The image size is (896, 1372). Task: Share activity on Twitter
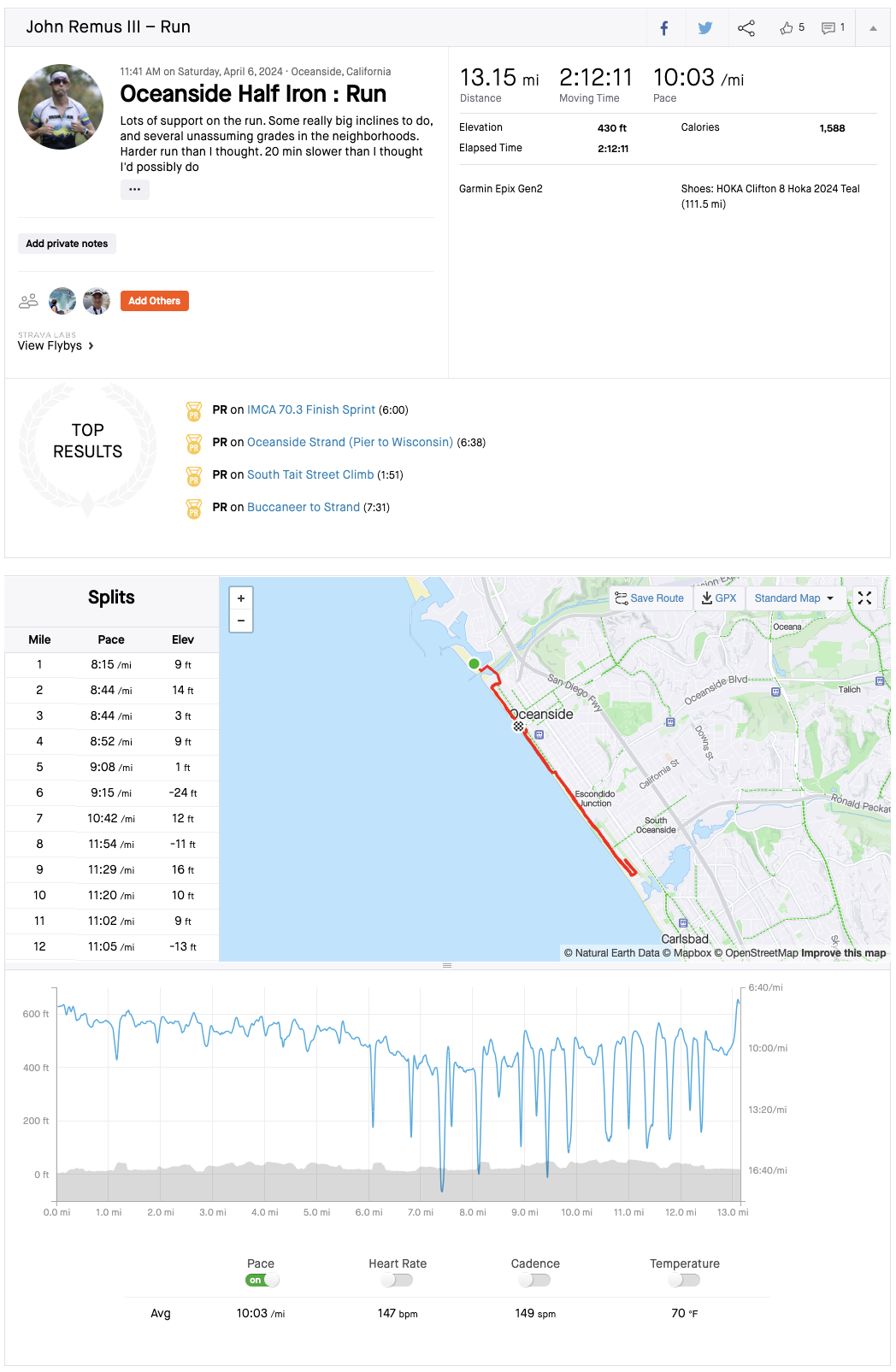tap(705, 28)
